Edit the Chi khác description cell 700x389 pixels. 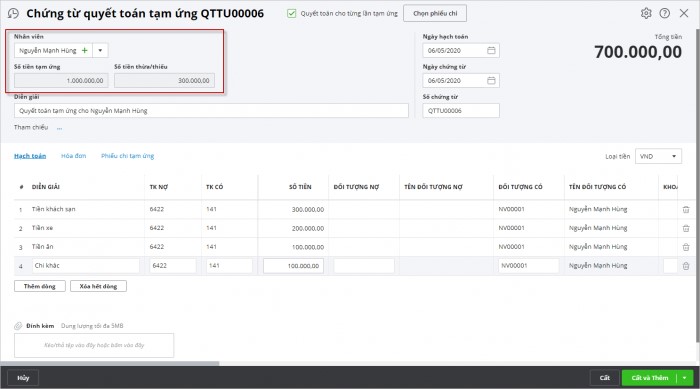tap(85, 266)
